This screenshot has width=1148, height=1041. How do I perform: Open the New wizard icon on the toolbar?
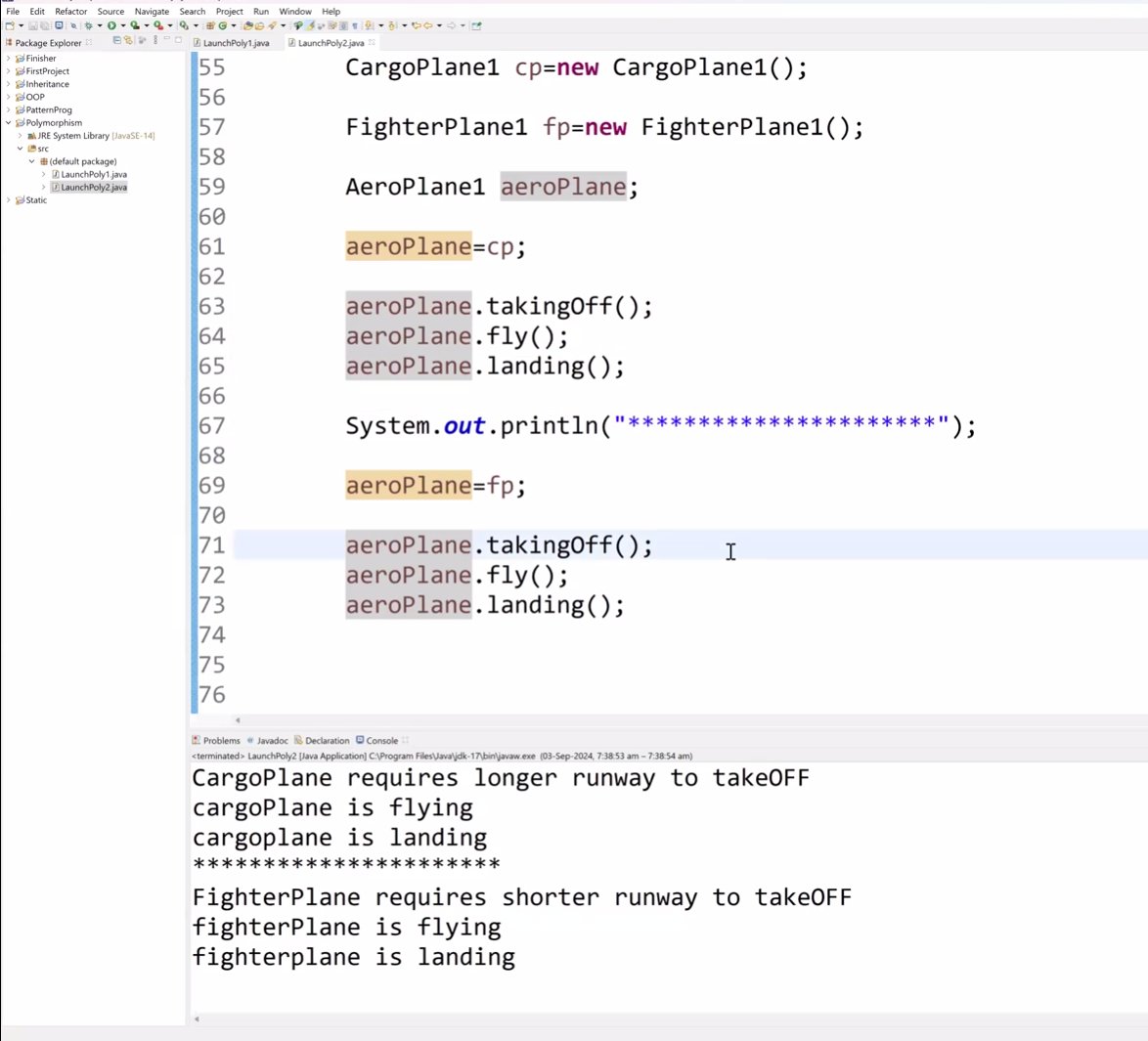tap(11, 24)
